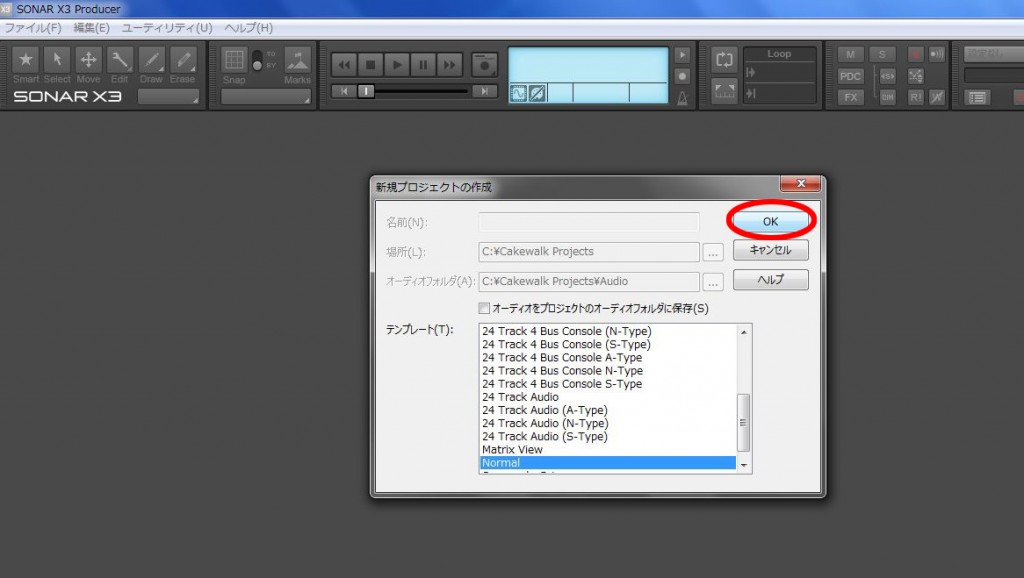Toggle global Mute (M)
The image size is (1024, 578).
click(x=850, y=55)
